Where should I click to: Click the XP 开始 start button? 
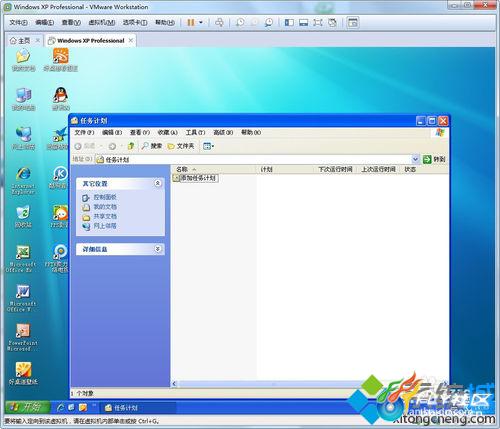27,407
